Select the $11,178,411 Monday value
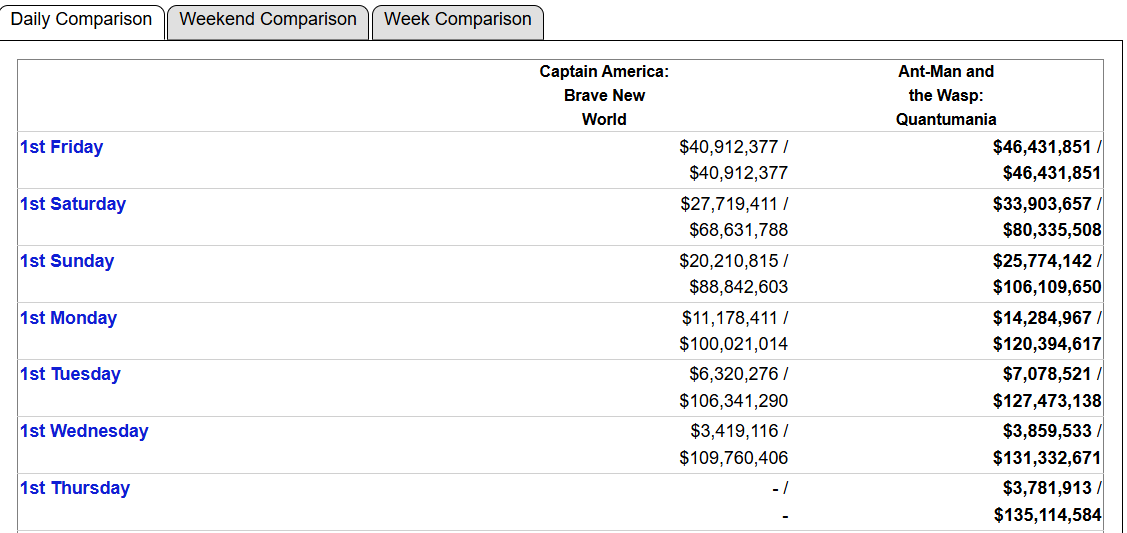Screen dimensions: 1127x533 coord(730,318)
